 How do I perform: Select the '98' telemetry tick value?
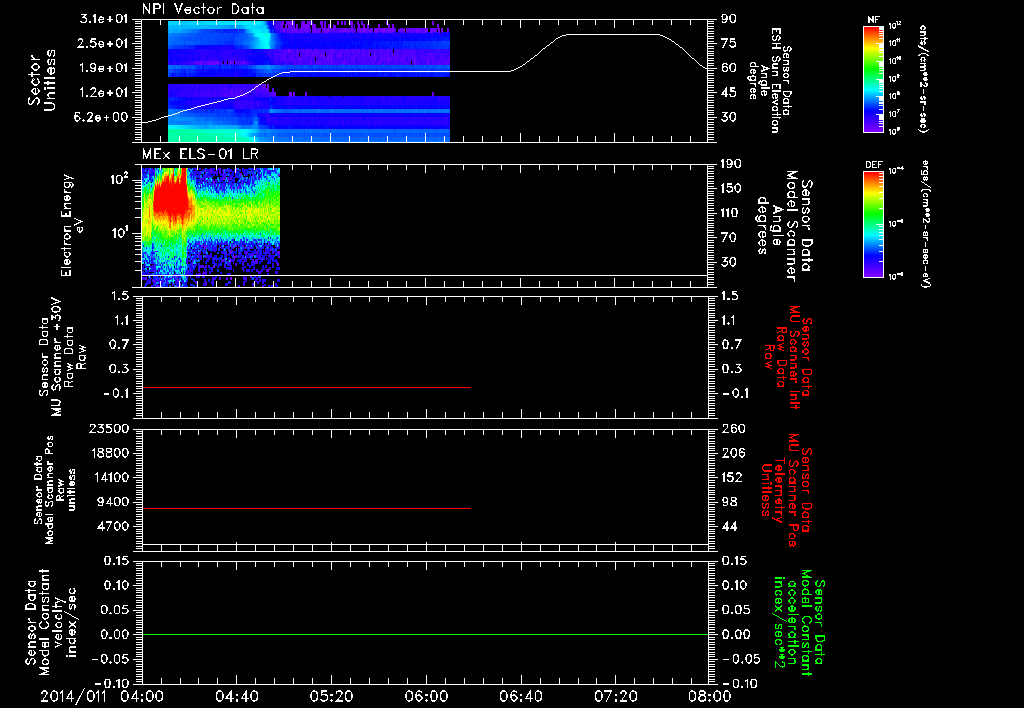coord(729,502)
